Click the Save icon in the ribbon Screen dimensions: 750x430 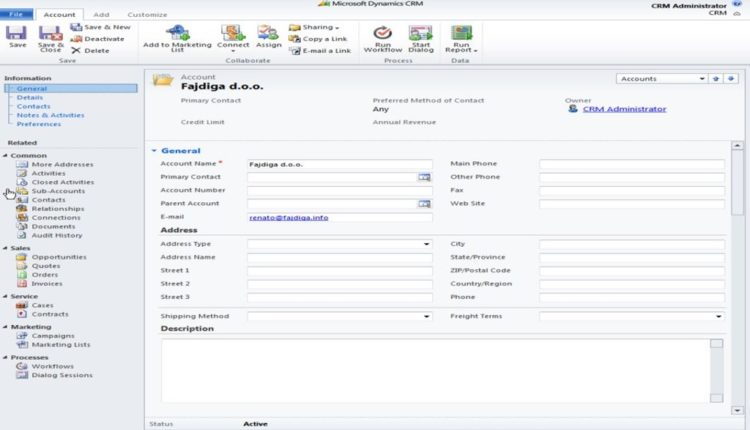(x=17, y=35)
